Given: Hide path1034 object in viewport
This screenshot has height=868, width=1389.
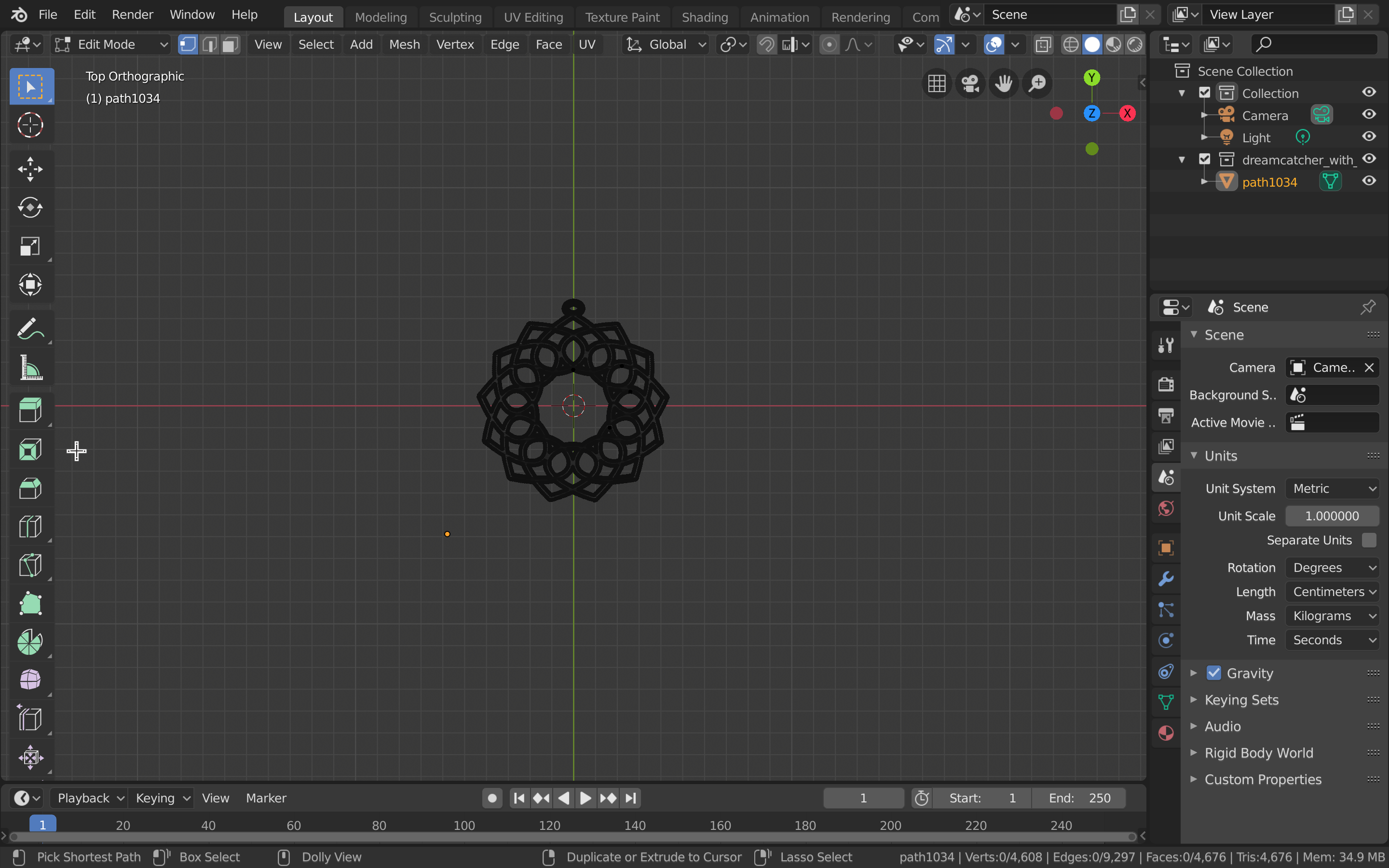Looking at the screenshot, I should click(1369, 181).
